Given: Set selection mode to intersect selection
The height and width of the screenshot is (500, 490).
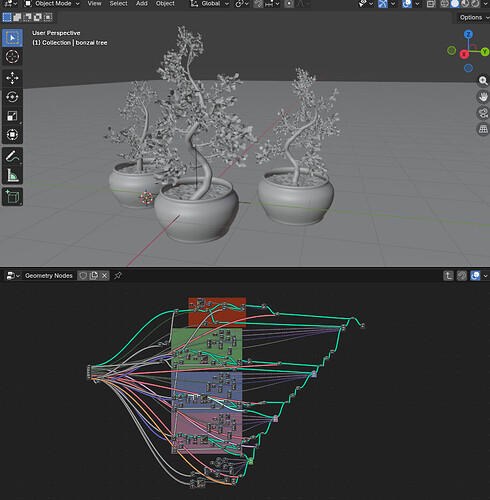Looking at the screenshot, I should point(48,17).
